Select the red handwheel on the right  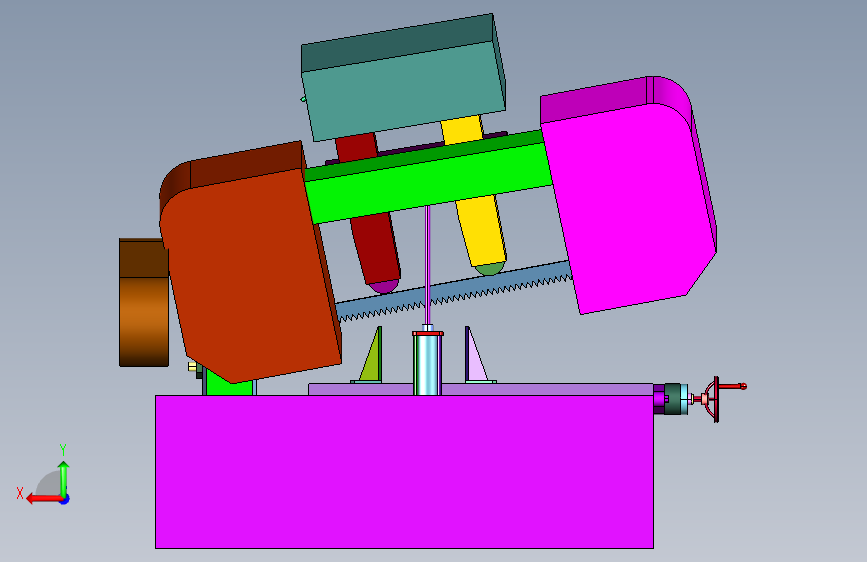(718, 398)
